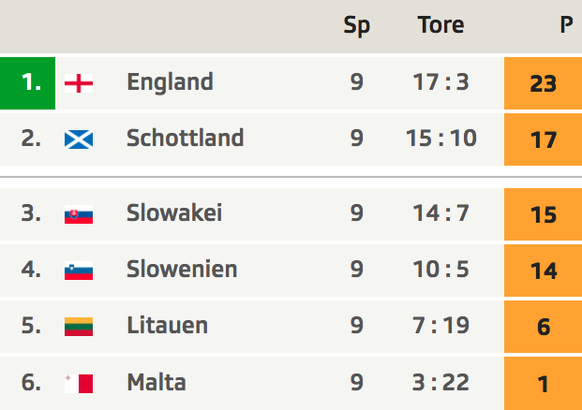Open the Malta team entry
Screen dimensions: 582x410
[156, 382]
